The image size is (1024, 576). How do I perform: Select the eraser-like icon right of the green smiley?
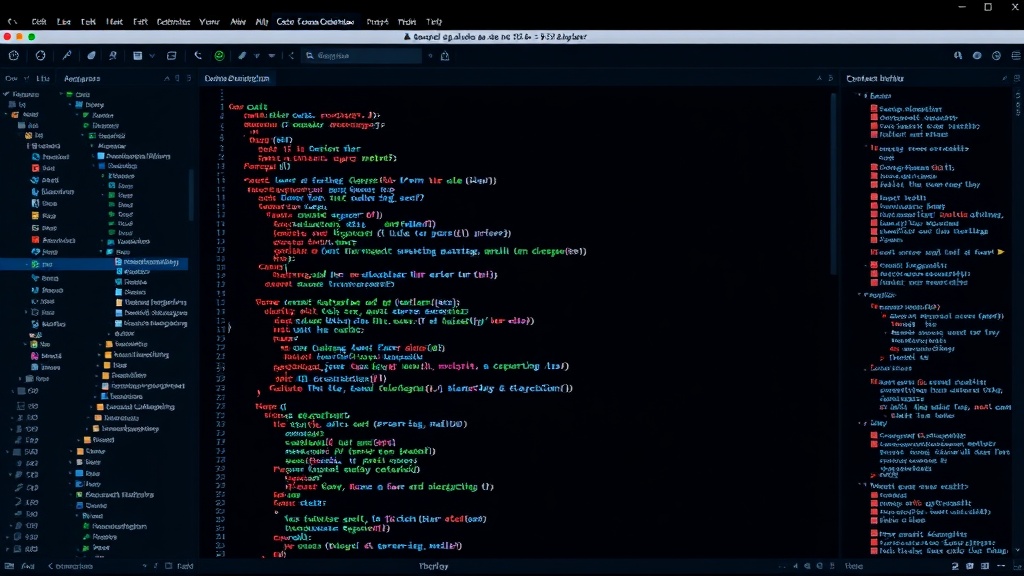(x=242, y=56)
